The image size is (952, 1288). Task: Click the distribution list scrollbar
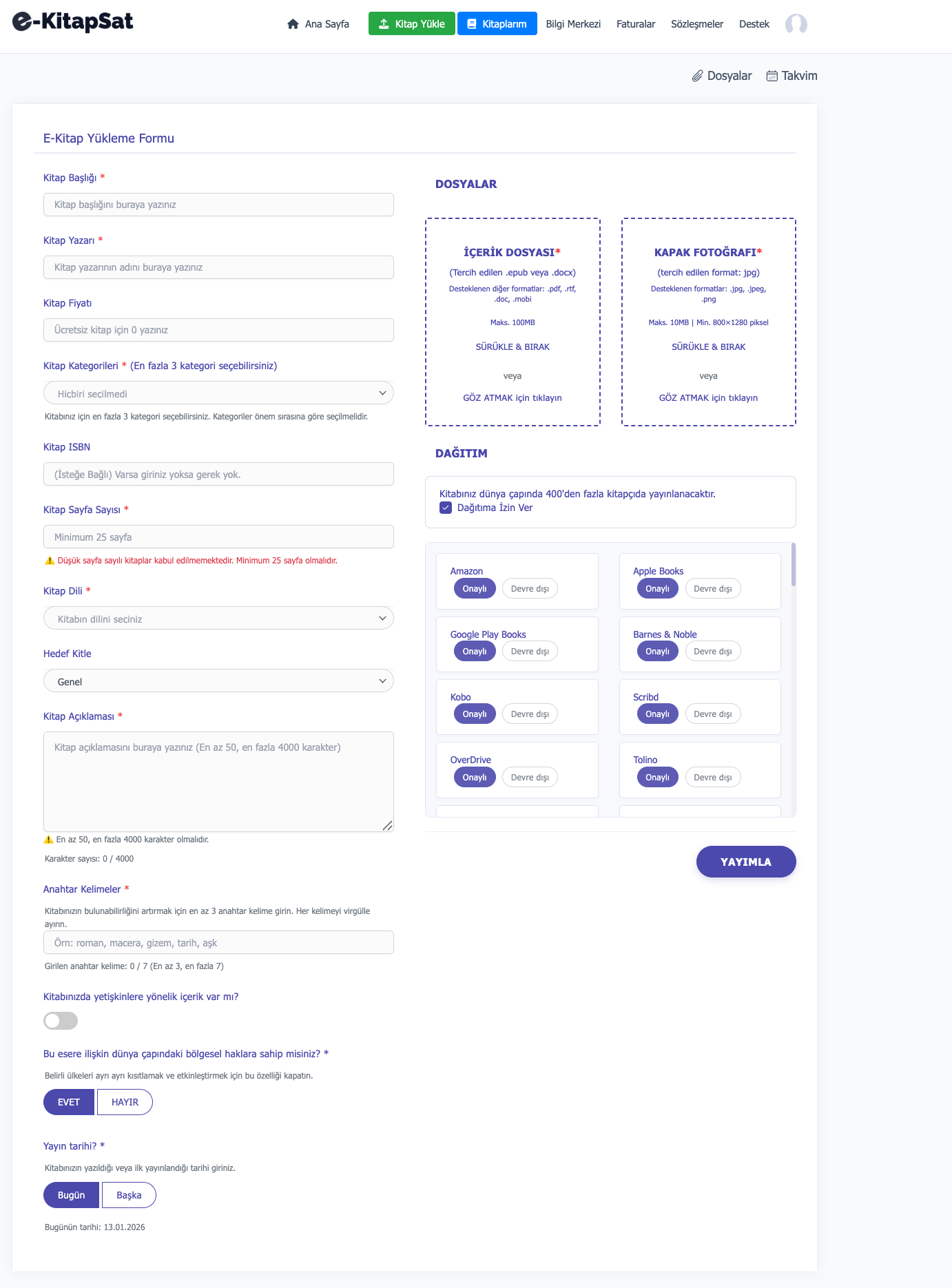pyautogui.click(x=794, y=565)
